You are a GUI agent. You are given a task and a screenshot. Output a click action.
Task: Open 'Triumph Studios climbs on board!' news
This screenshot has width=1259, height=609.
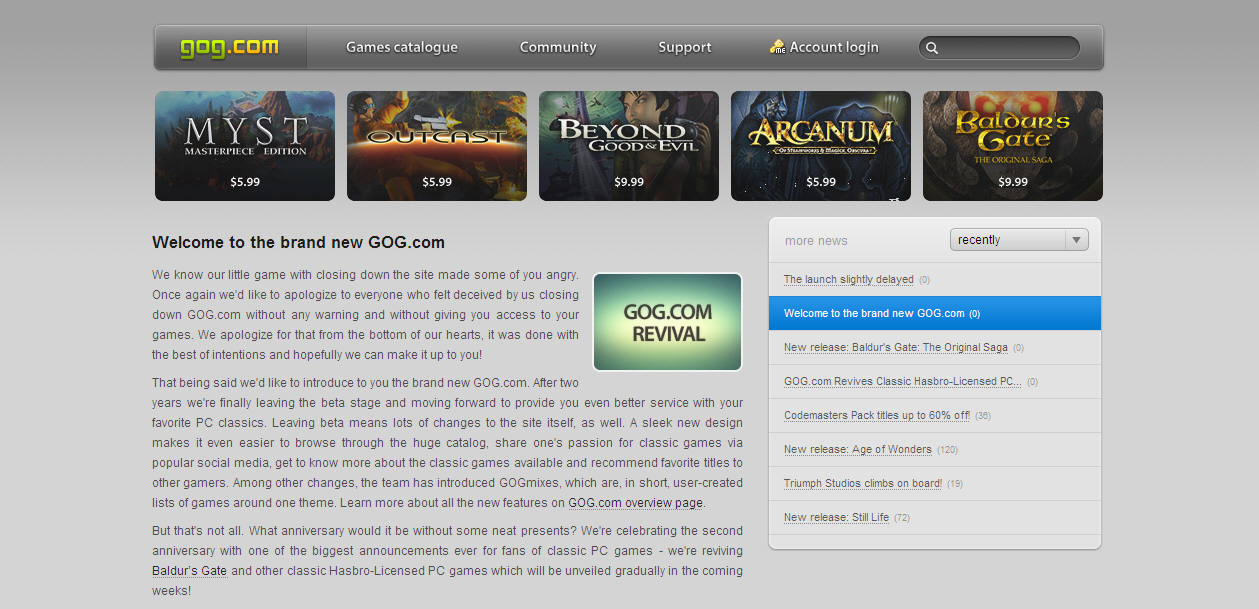pos(863,484)
